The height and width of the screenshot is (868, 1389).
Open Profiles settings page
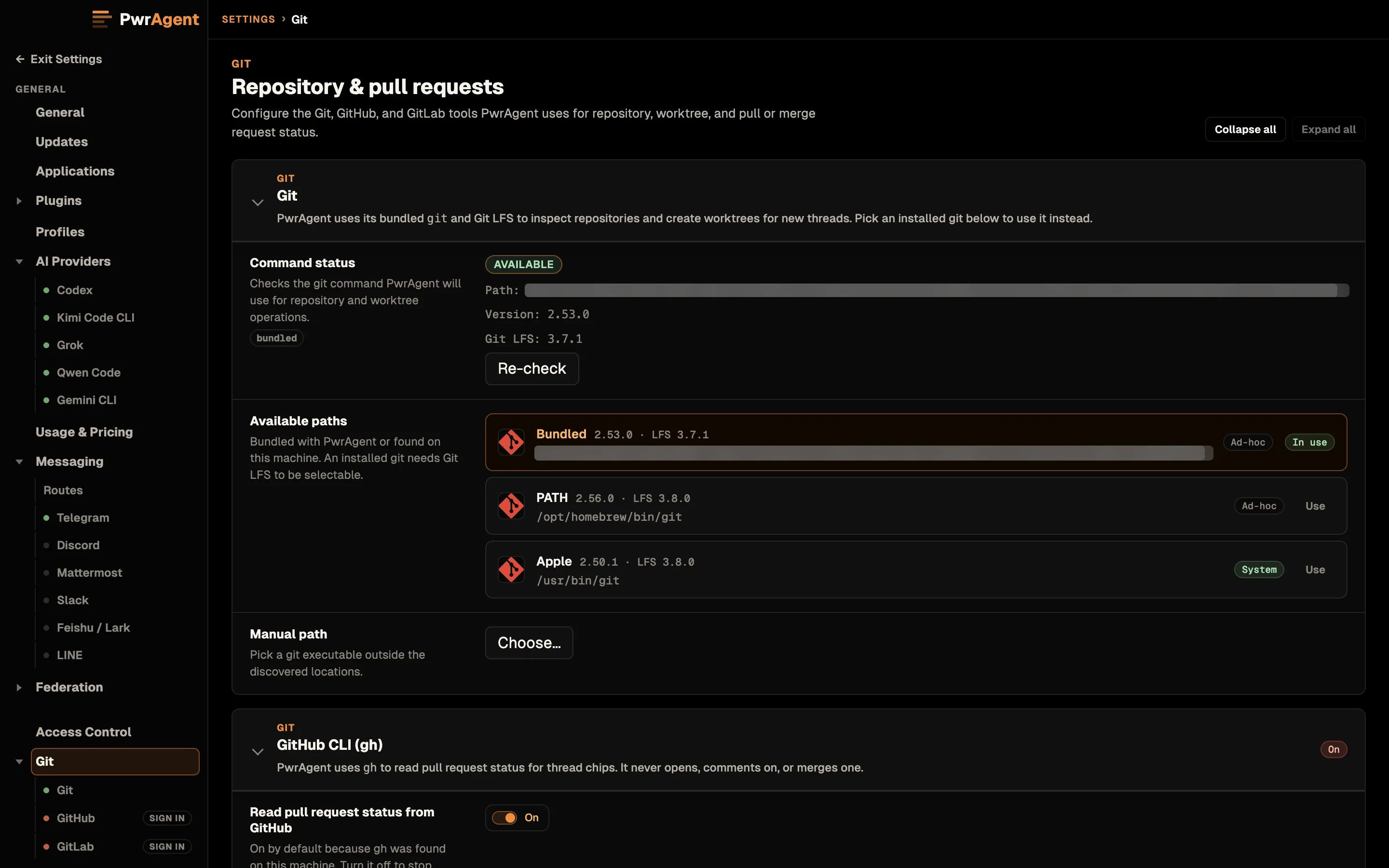tap(60, 232)
